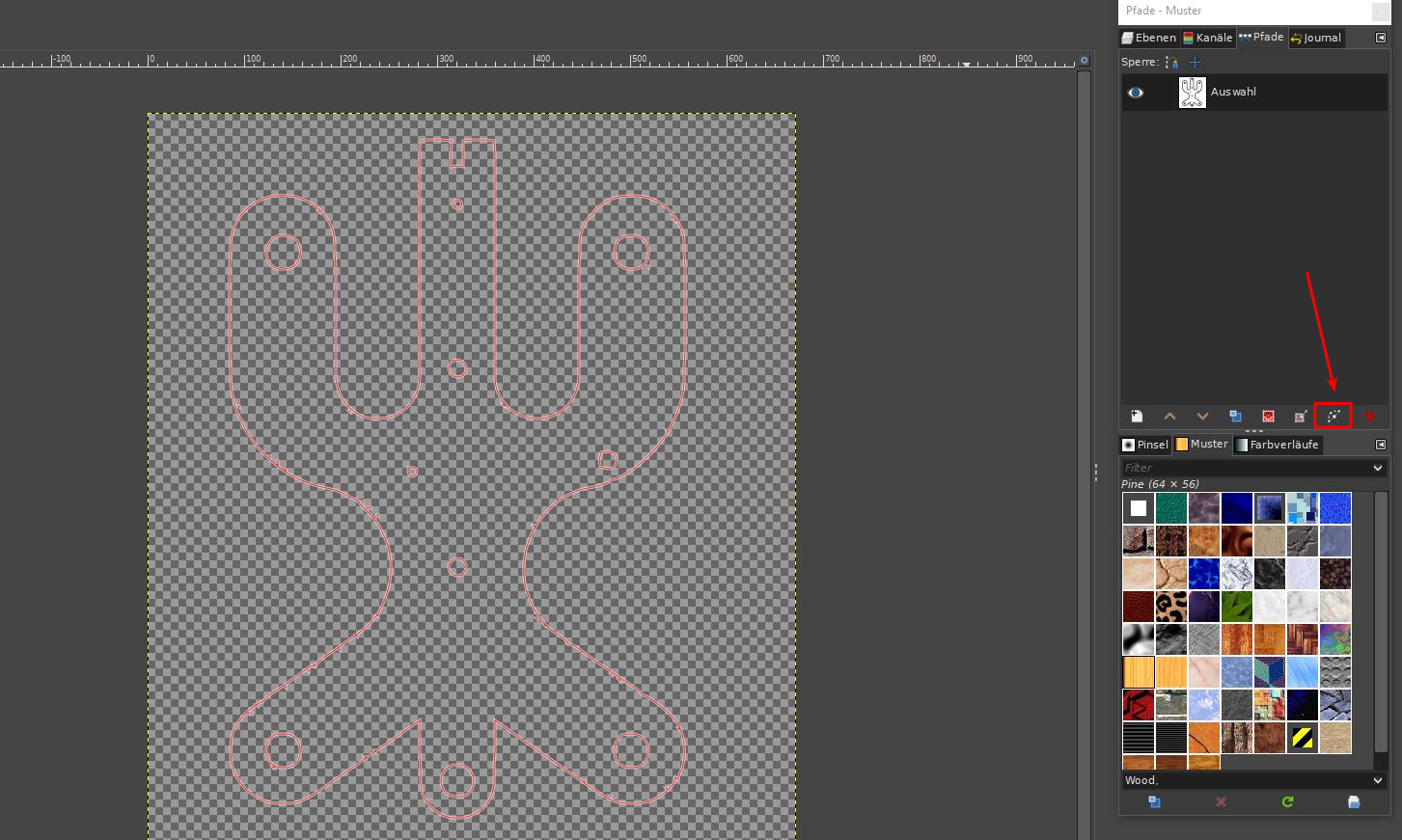1402x840 pixels.
Task: Convert path to selection with red selection icon
Action: click(1268, 416)
